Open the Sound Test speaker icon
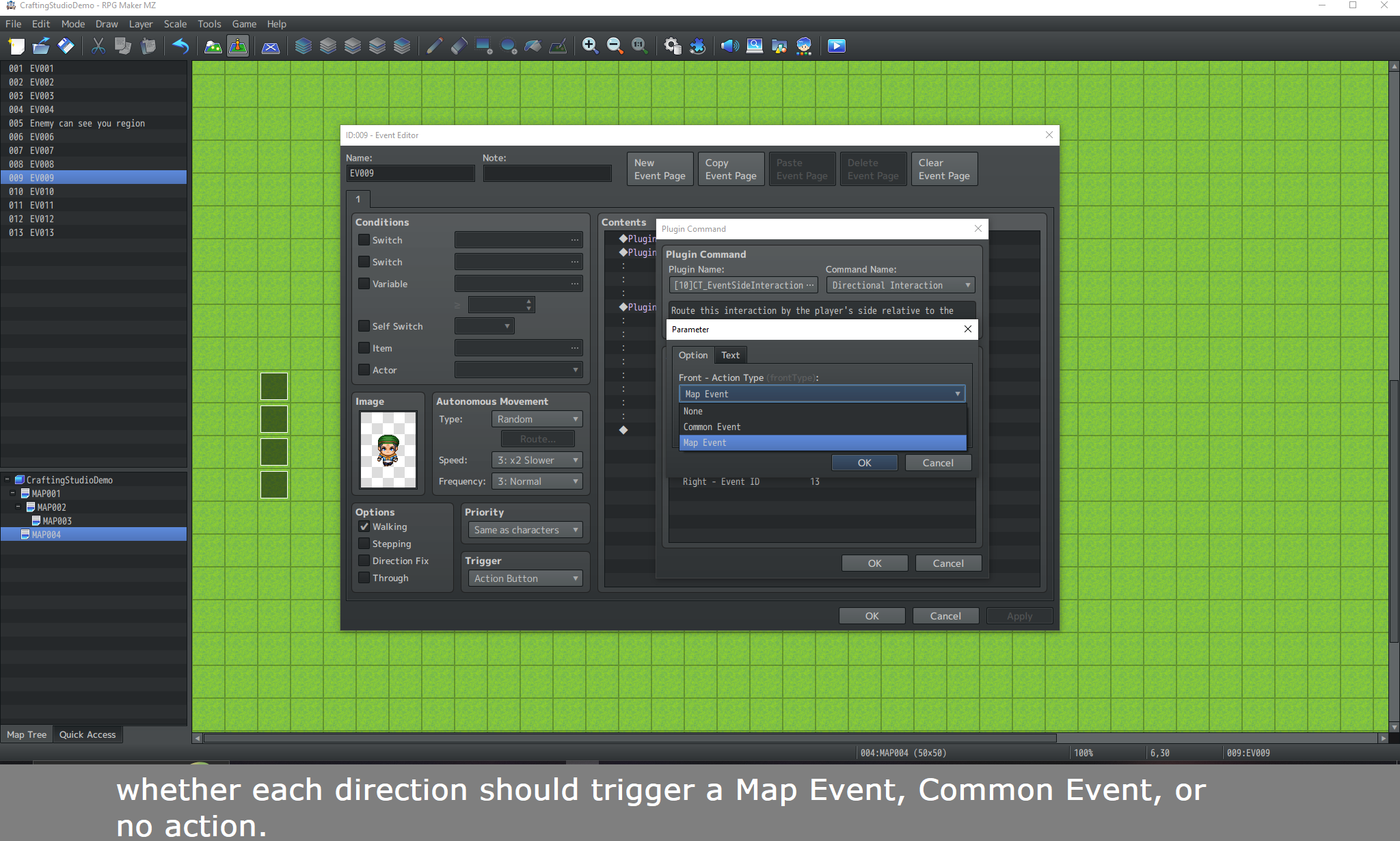 tap(730, 46)
